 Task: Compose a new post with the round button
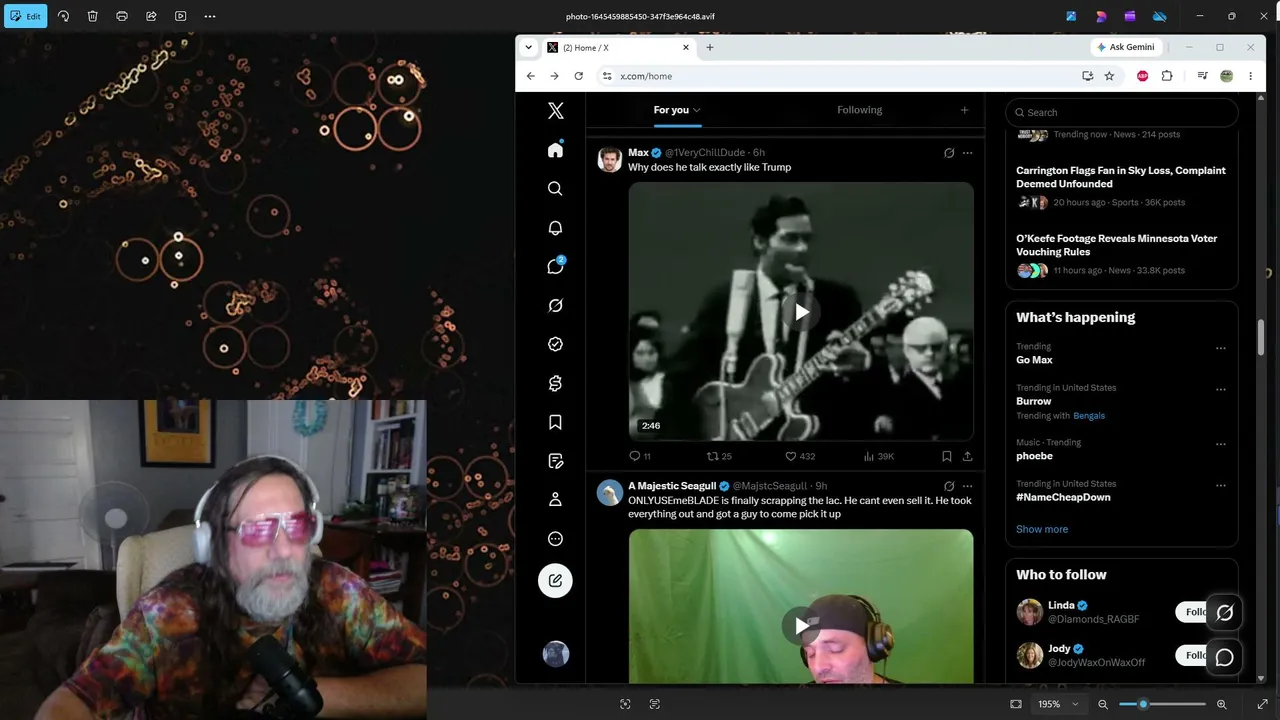tap(556, 581)
